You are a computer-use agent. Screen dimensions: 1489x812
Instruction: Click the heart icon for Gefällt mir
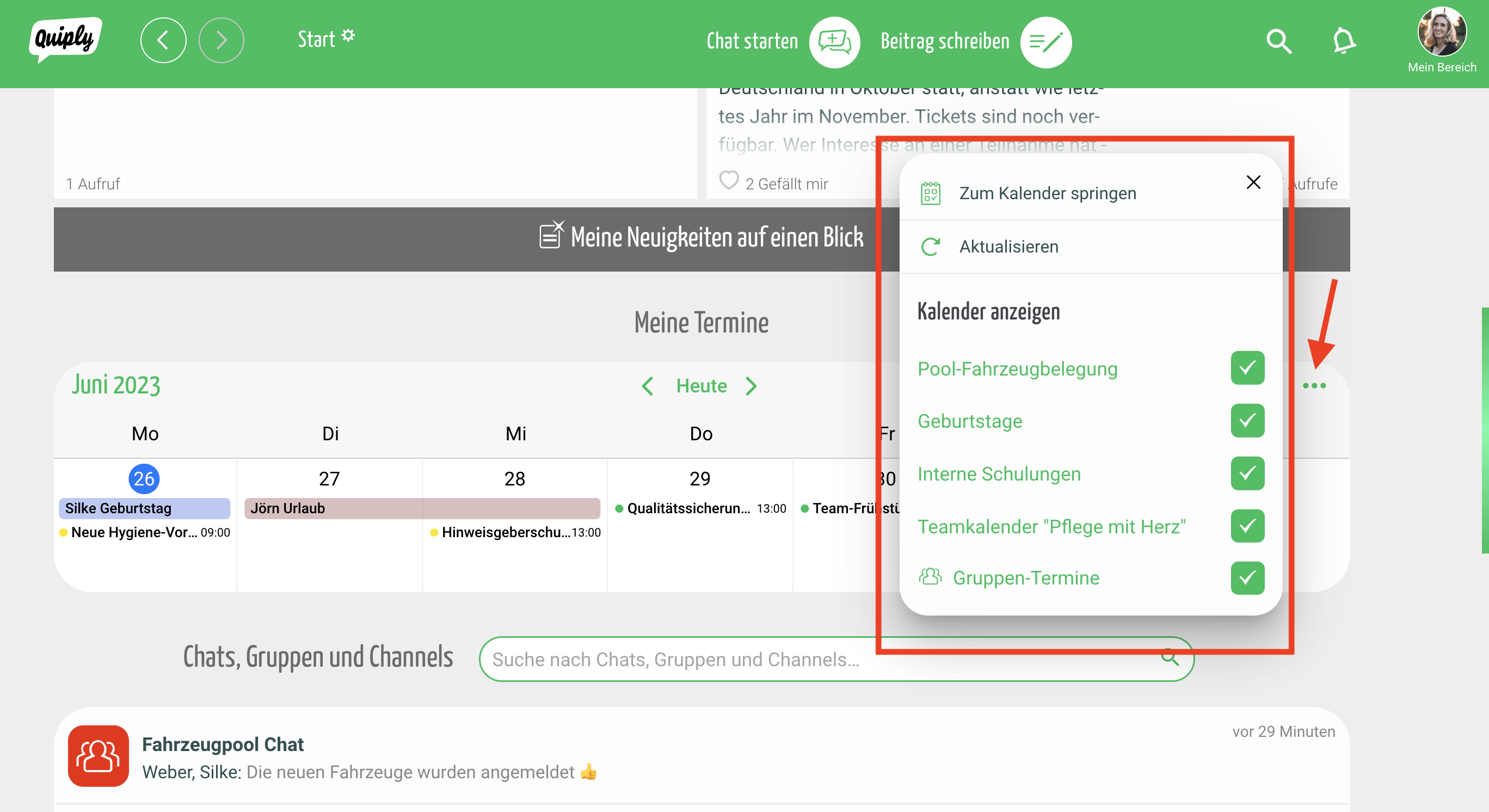[728, 181]
